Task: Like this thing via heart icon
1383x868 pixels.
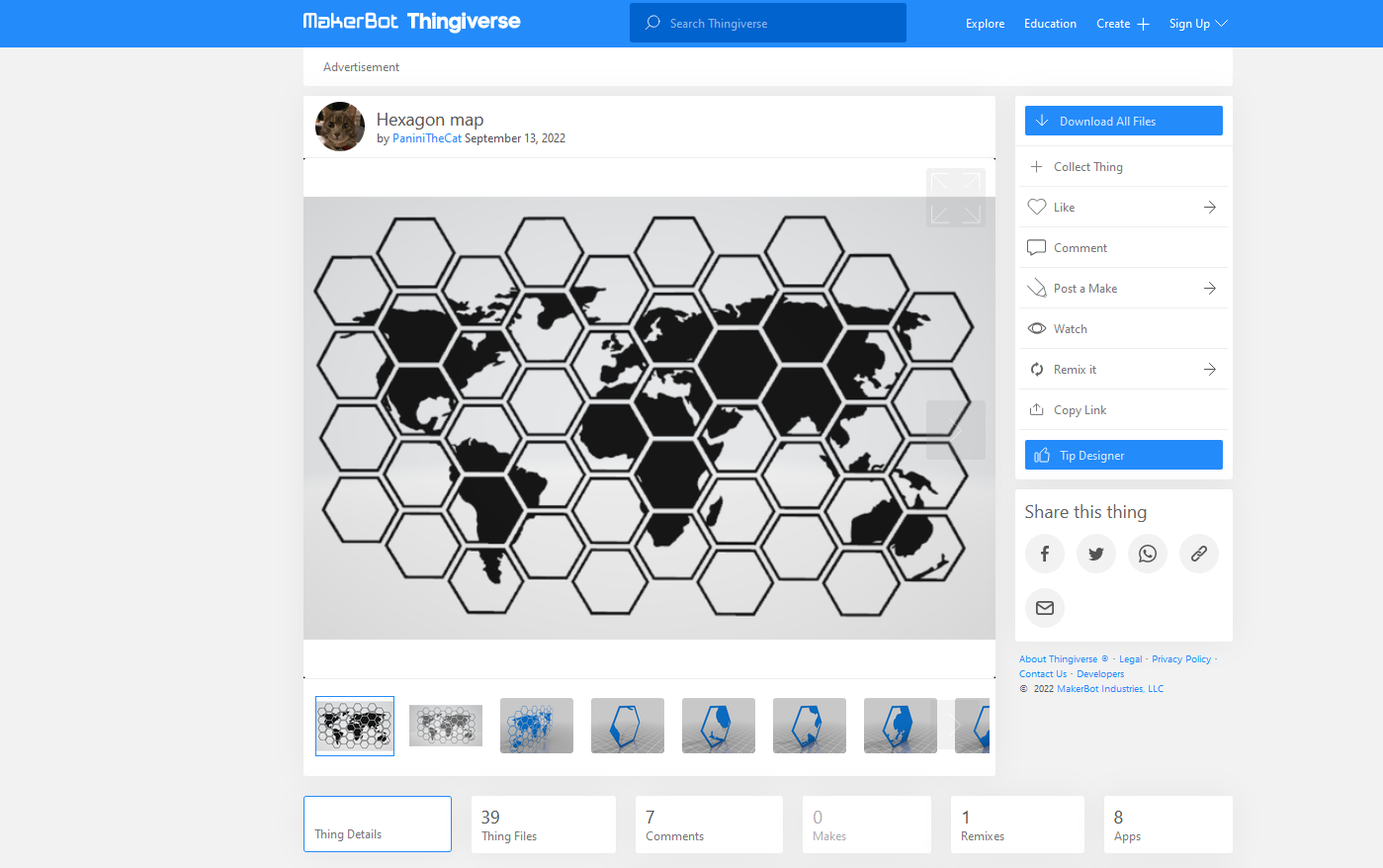Action: coord(1037,208)
